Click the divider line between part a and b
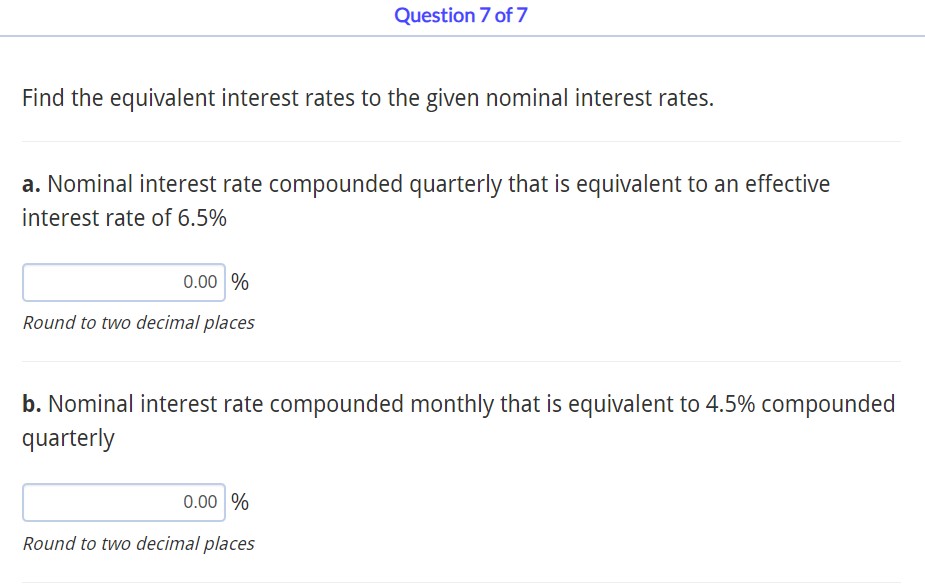Image resolution: width=925 pixels, height=588 pixels. (x=462, y=362)
